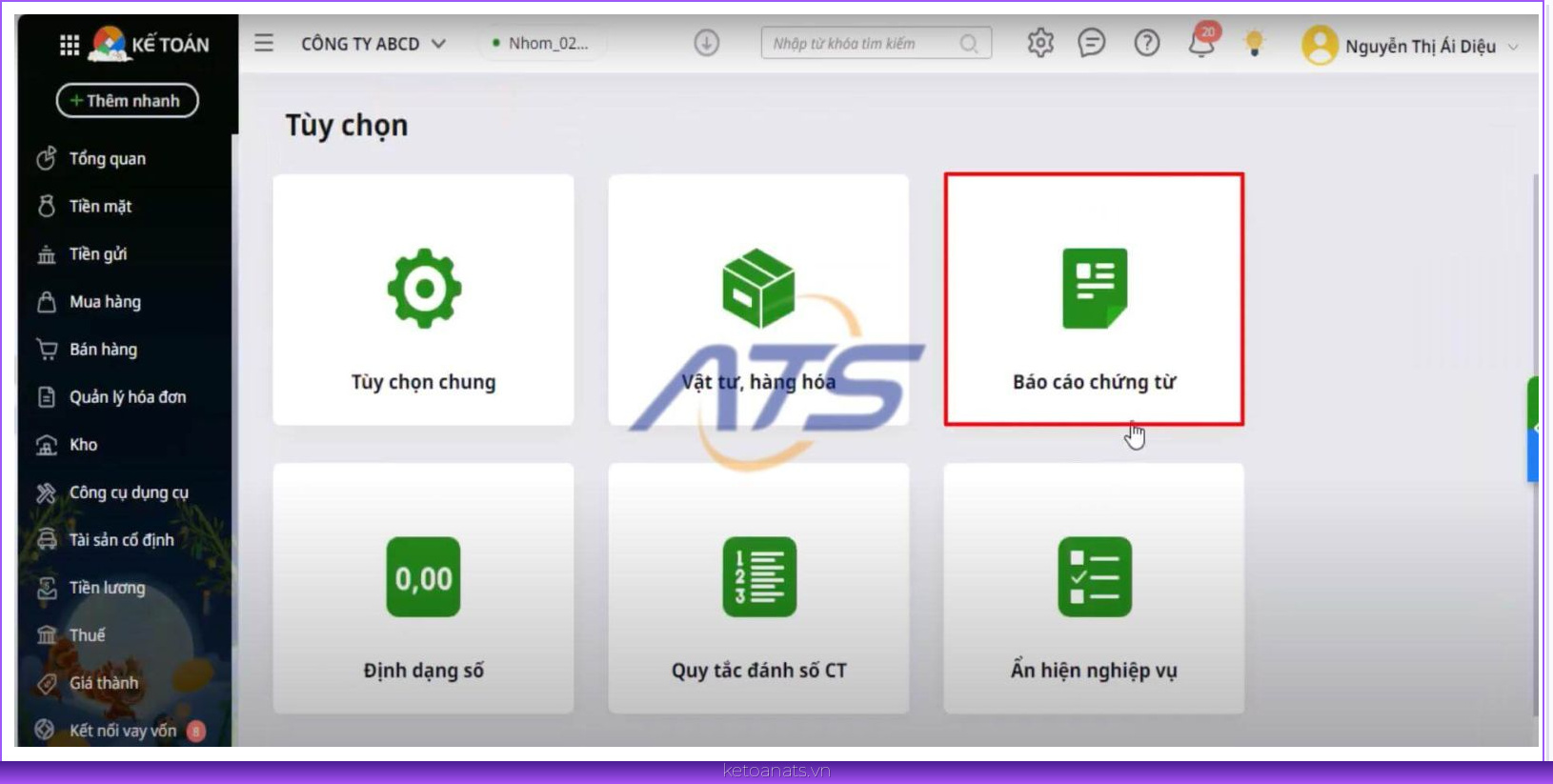Open the Vật tư, hàng hóa card
This screenshot has width=1553, height=784.
click(x=758, y=299)
